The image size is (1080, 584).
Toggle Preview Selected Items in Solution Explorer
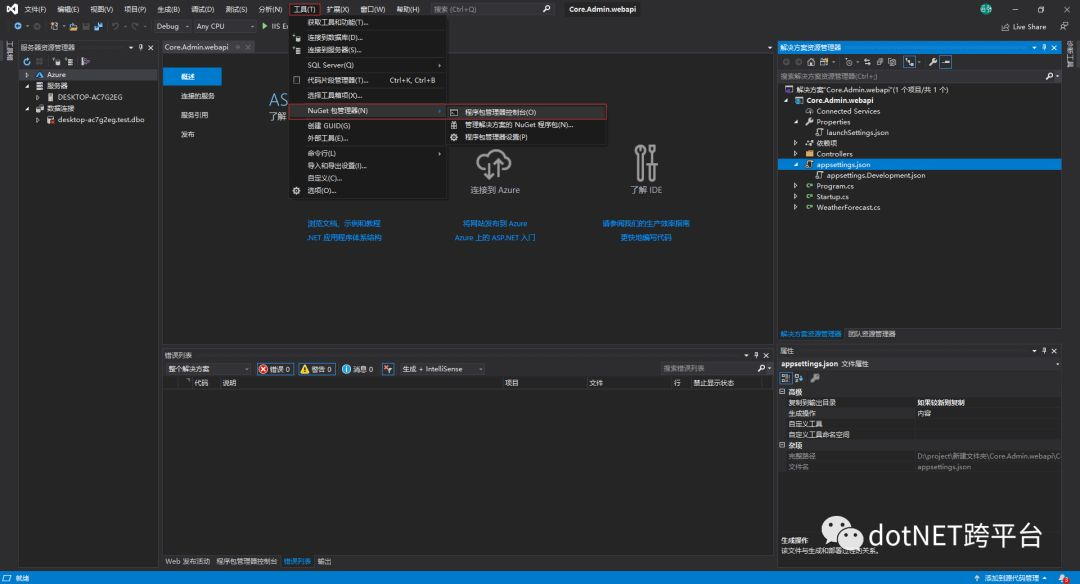coord(946,62)
